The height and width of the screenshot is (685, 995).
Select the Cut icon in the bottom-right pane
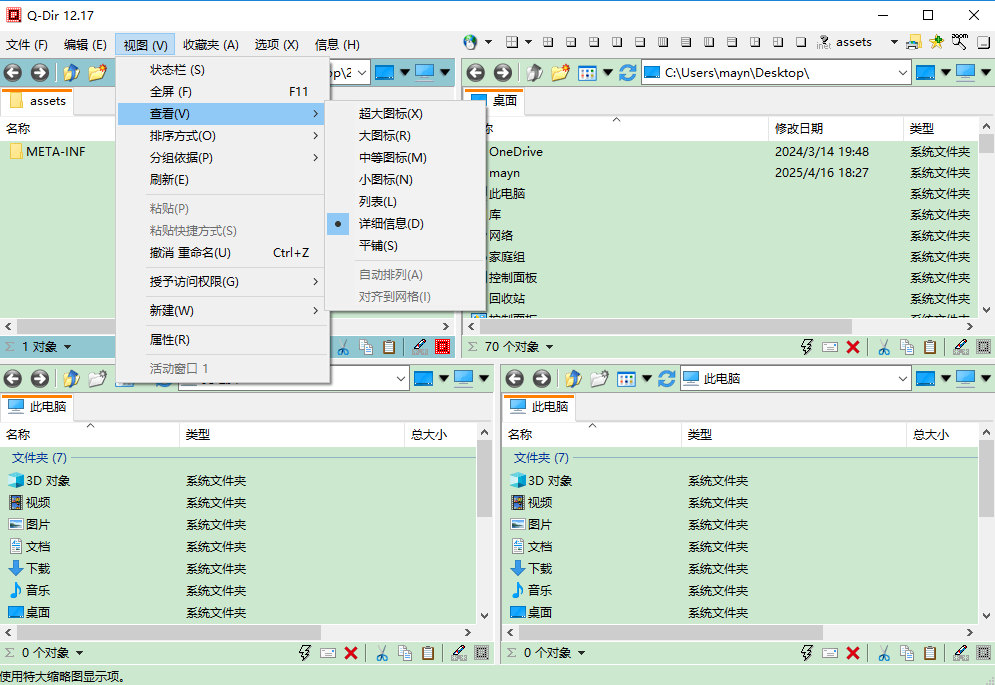pyautogui.click(x=884, y=652)
